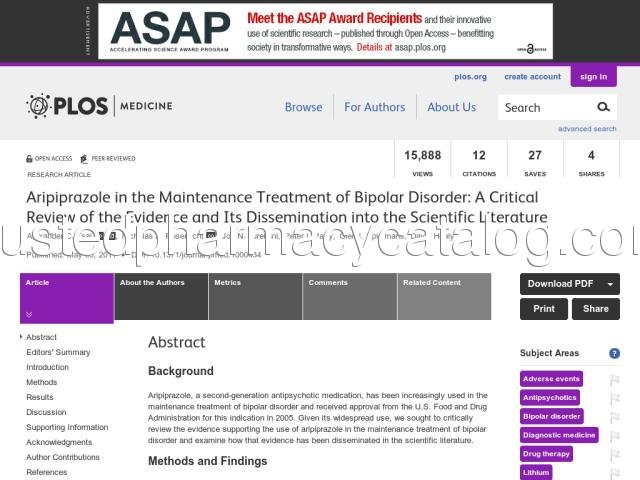Open the advanced search link
The image size is (640, 480).
click(587, 129)
